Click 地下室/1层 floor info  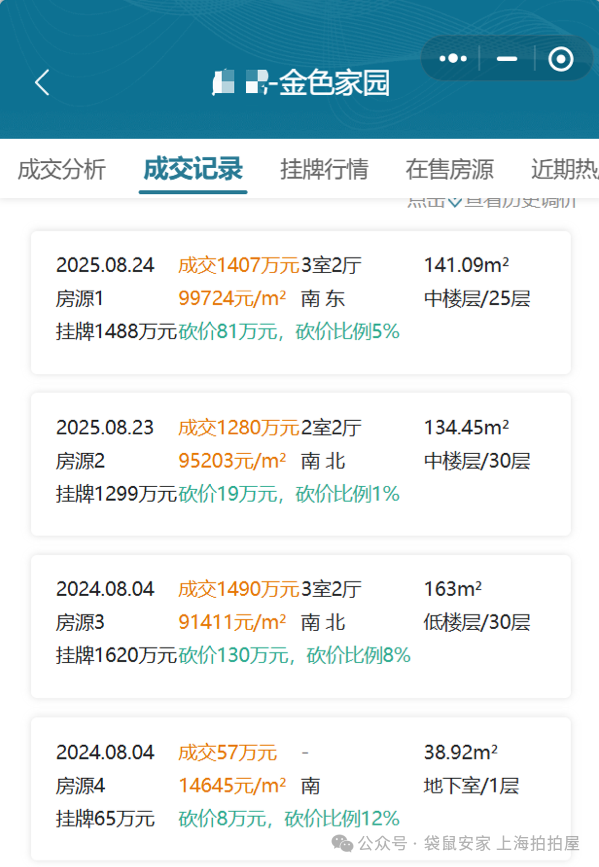click(471, 786)
